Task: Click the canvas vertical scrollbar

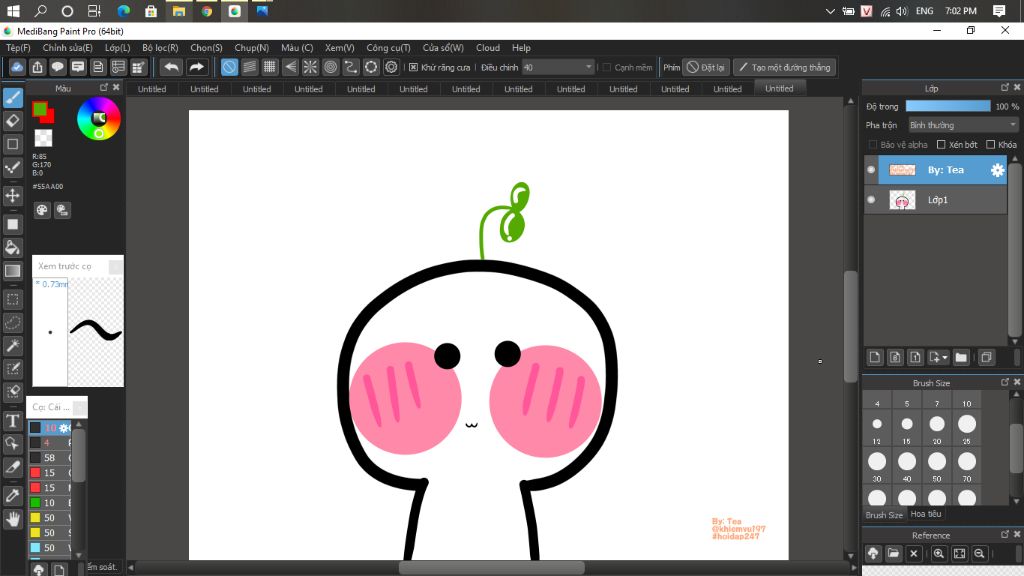Action: coord(850,327)
